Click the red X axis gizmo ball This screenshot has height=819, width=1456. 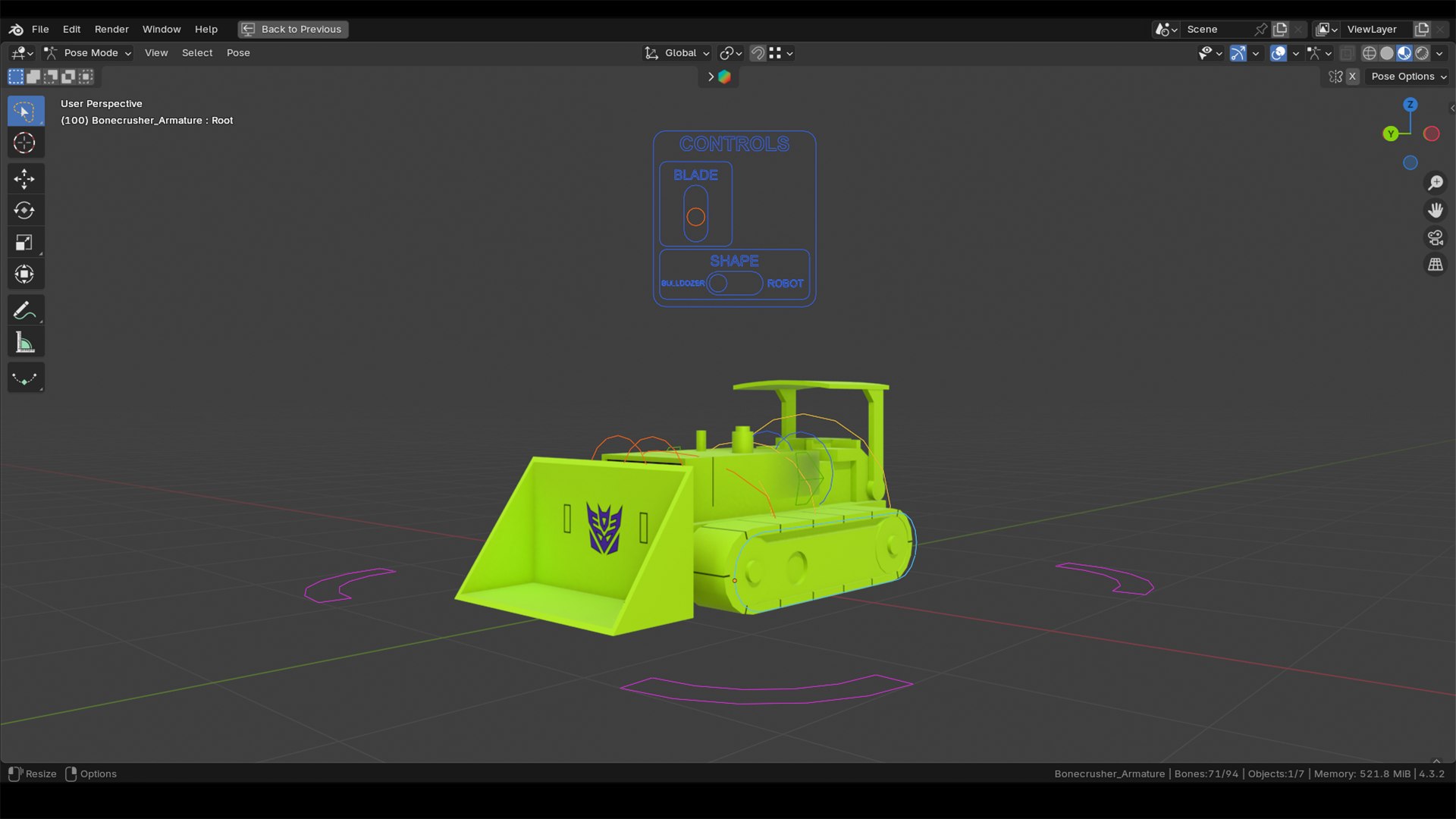[x=1432, y=133]
